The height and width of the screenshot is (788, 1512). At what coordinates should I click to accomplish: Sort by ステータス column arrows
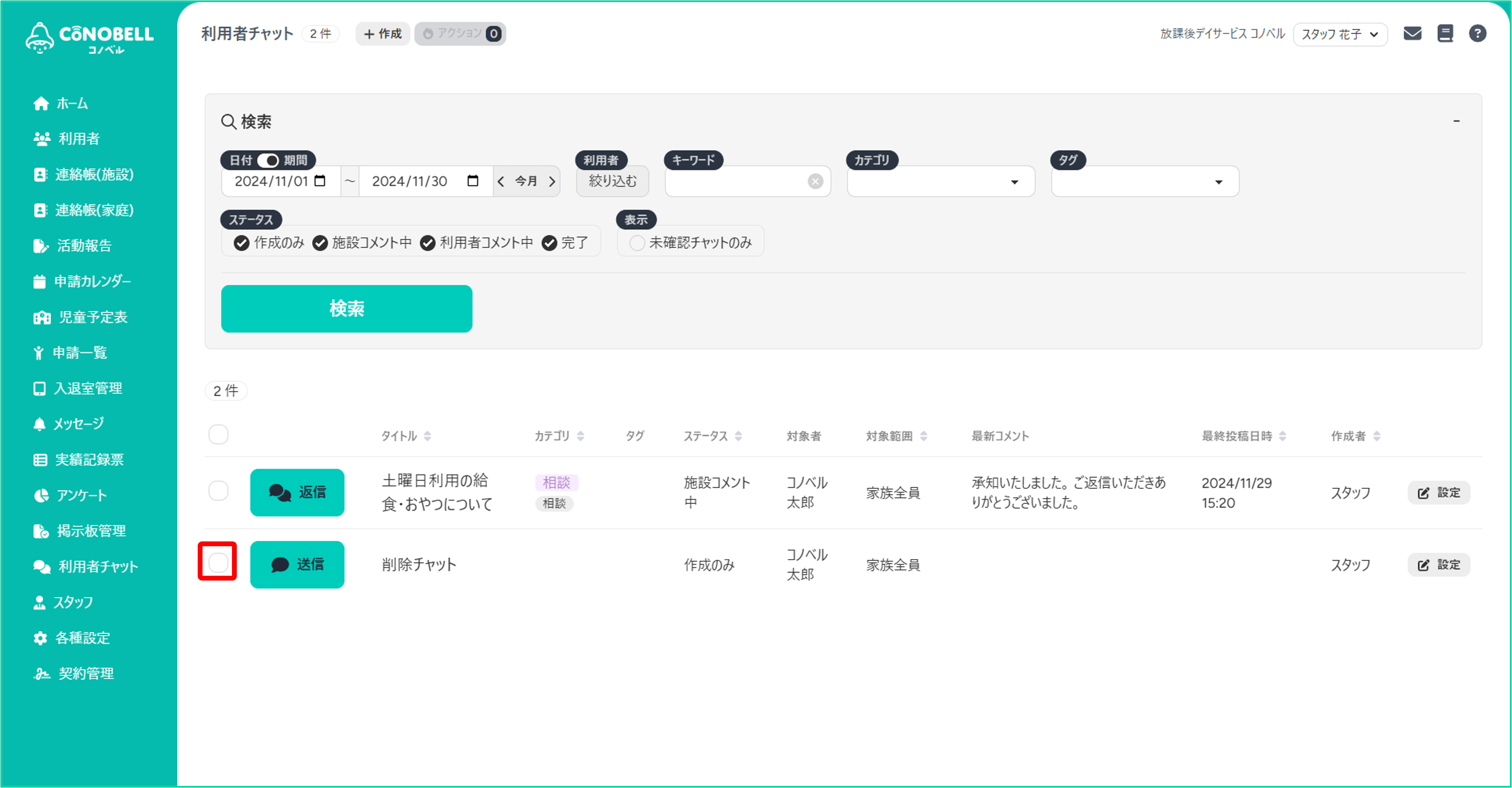(738, 436)
